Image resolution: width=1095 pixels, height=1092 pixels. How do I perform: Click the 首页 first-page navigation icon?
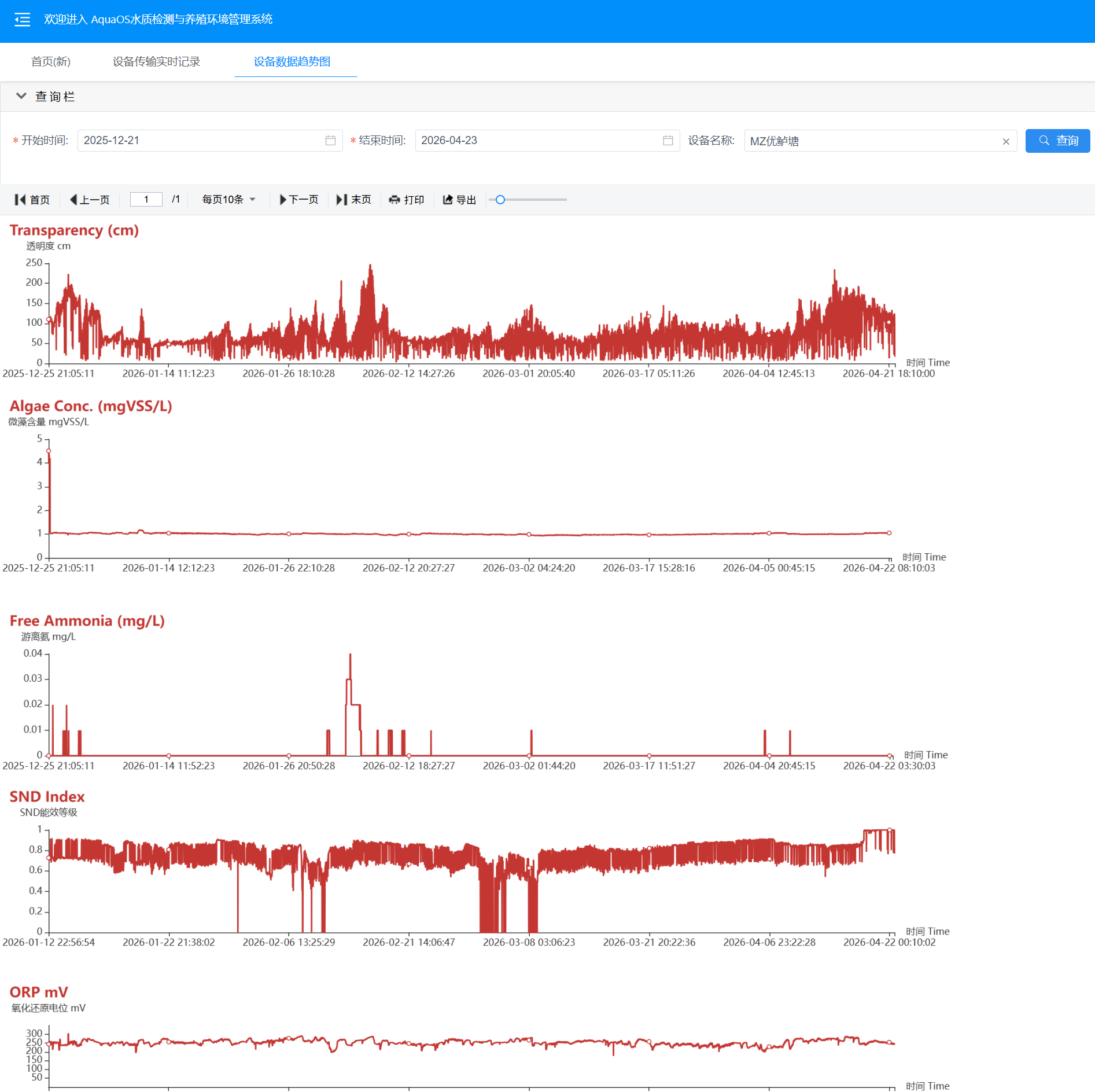(20, 199)
